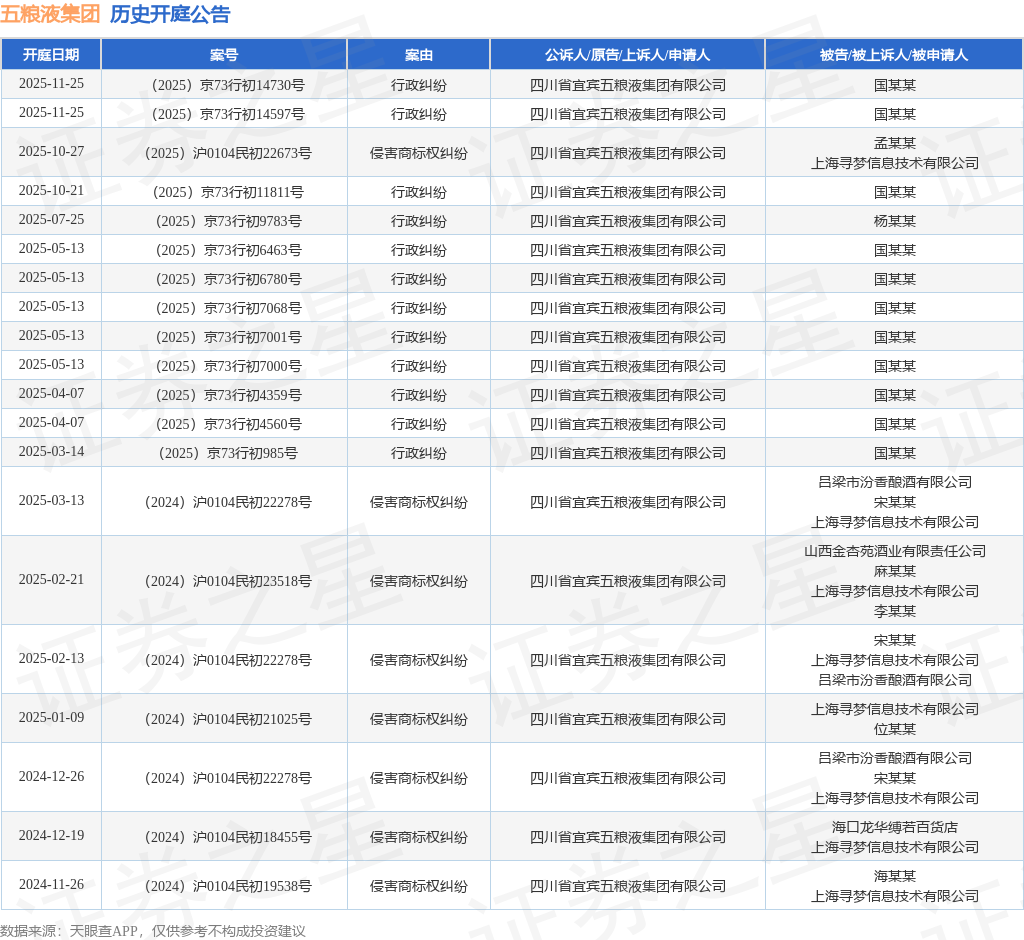This screenshot has width=1024, height=940.
Task: Click case number (2025)京73行初14597号
Action: coord(224,114)
